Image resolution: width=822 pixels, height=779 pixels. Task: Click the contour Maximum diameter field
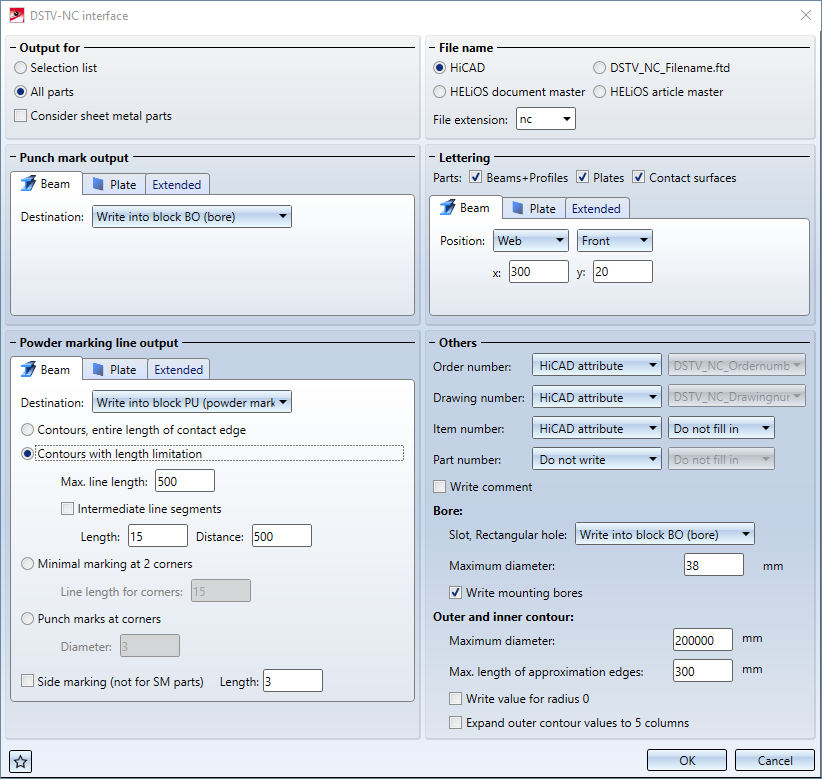pos(703,640)
